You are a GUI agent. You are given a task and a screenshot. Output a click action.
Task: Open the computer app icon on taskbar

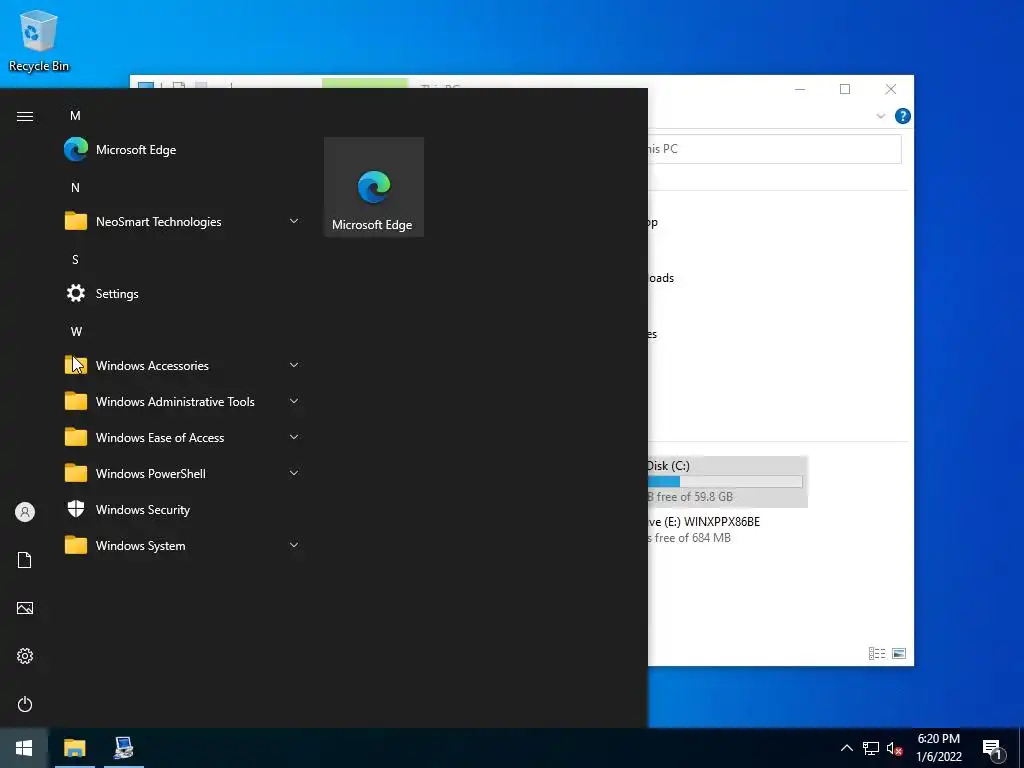(x=123, y=748)
